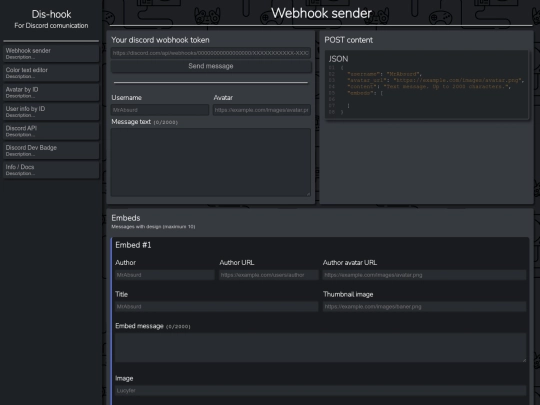Image resolution: width=540 pixels, height=405 pixels.
Task: Open the Webhook sender sidebar item
Action: (51, 53)
